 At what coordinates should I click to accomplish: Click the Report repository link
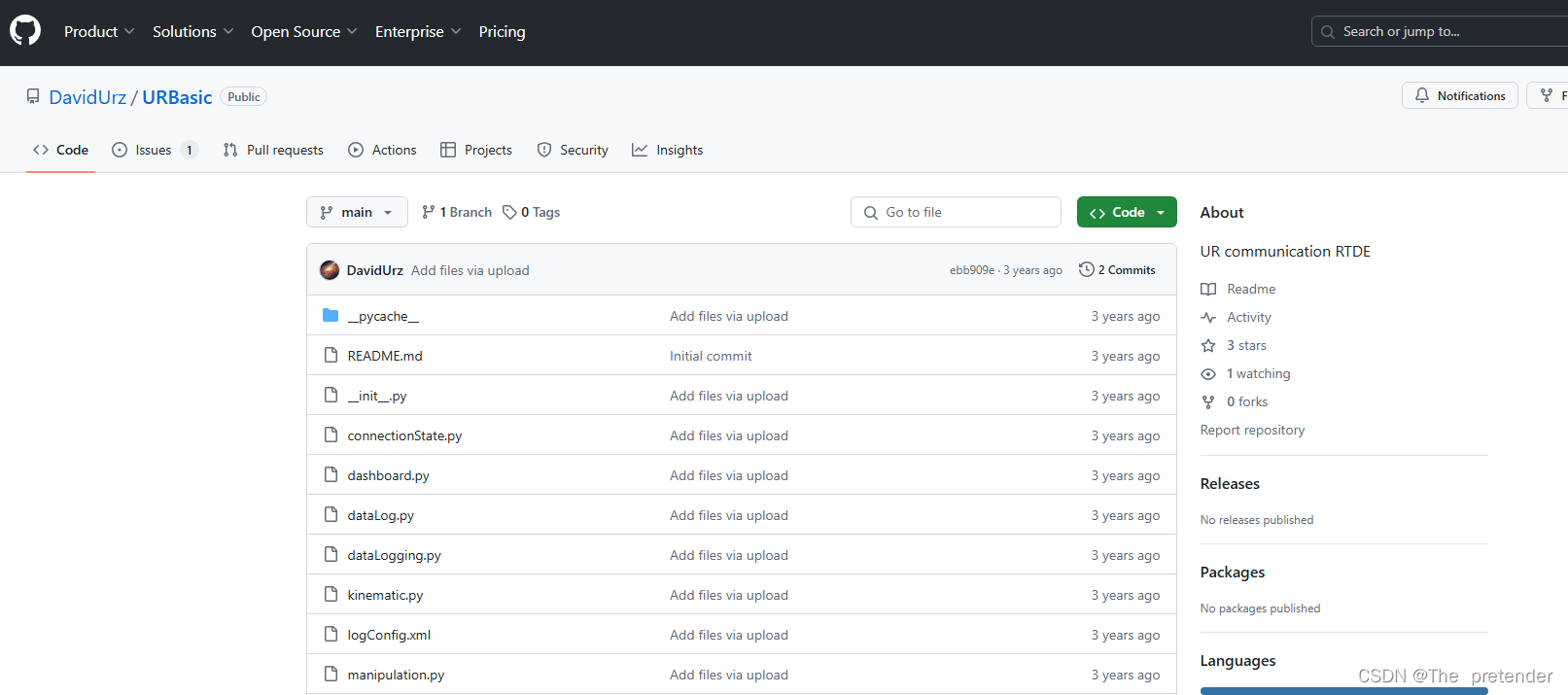[1252, 430]
